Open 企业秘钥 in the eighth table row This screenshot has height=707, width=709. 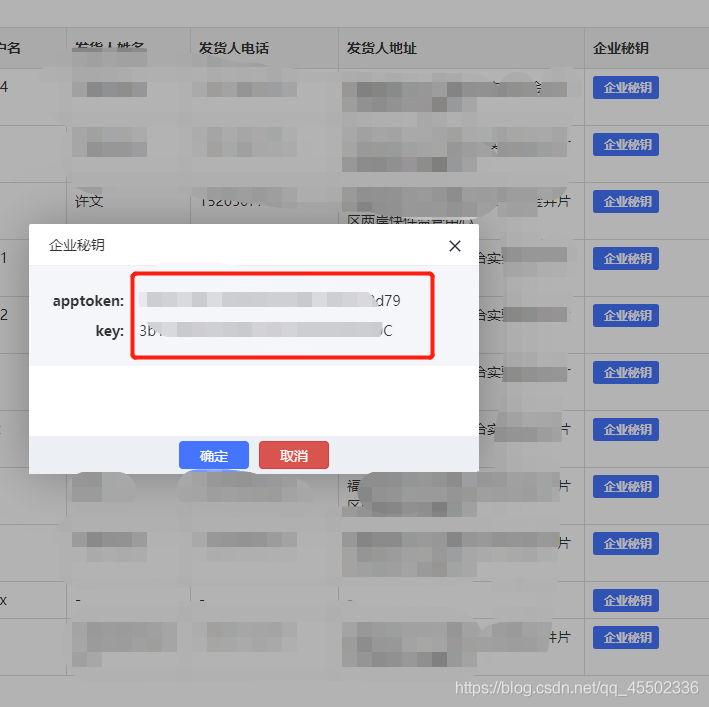626,487
